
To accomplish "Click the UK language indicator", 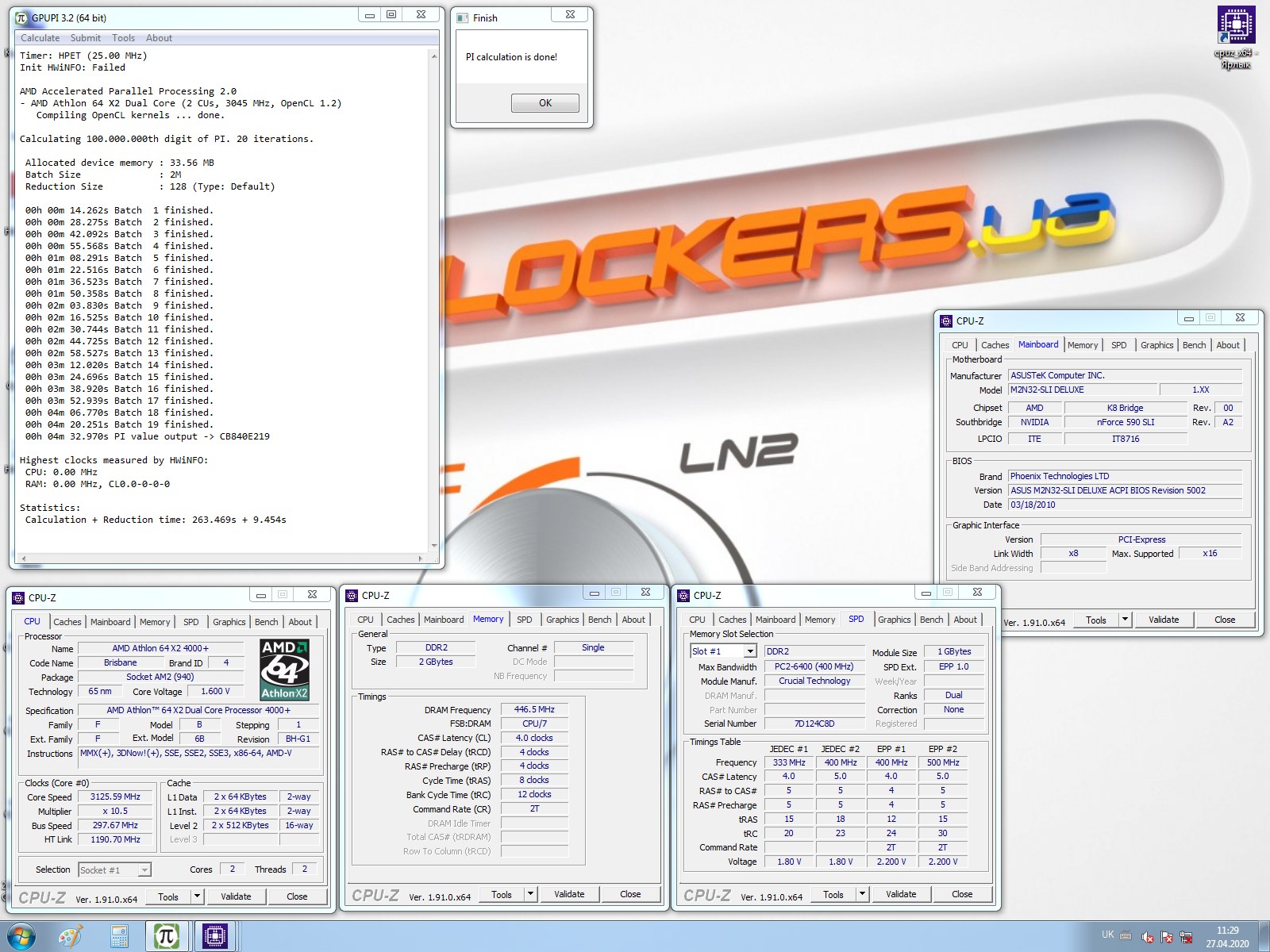I will [1107, 935].
